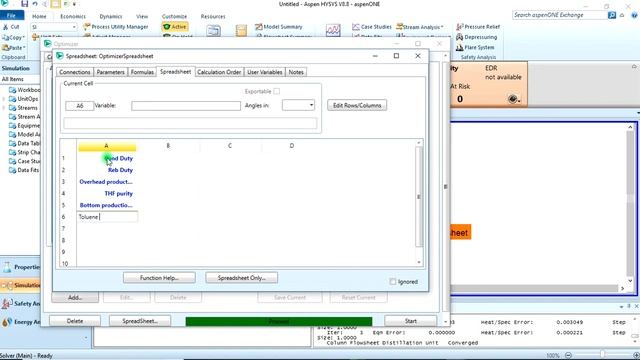Open the EDR status dropdown icon
This screenshot has height=360, width=640.
coord(513,99)
